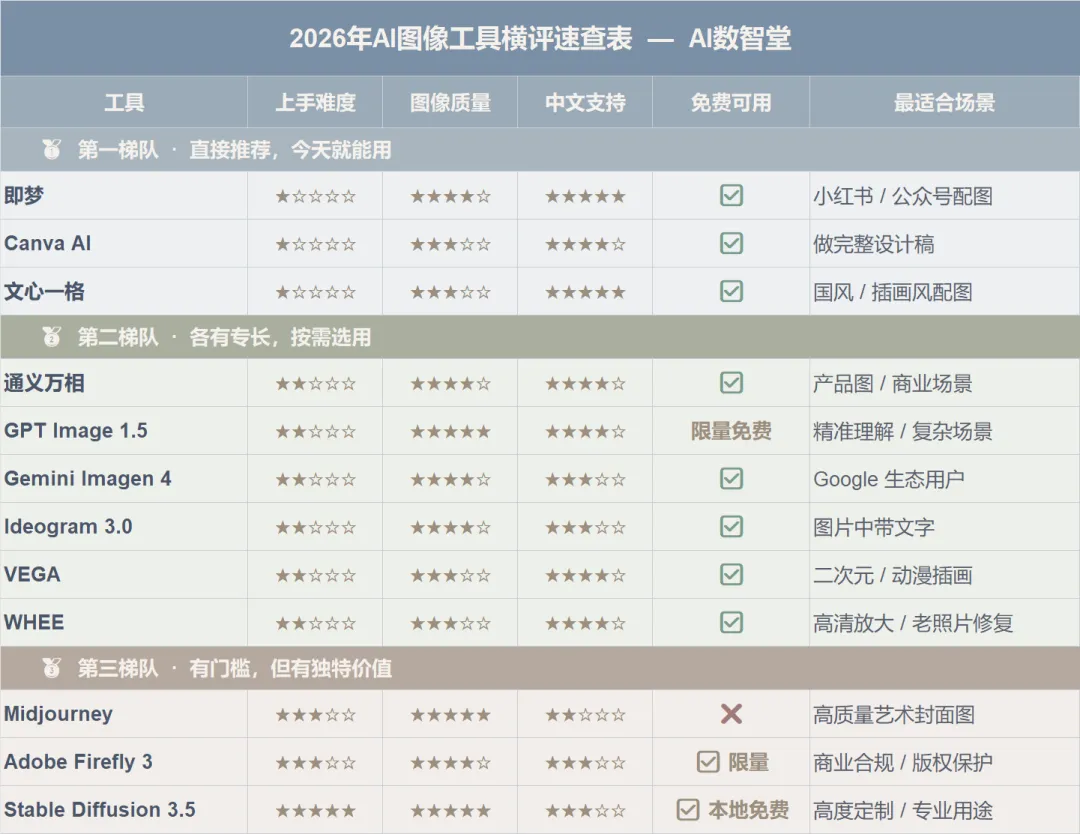Click the 中文支持 column header
The image size is (1080, 834).
tap(585, 103)
